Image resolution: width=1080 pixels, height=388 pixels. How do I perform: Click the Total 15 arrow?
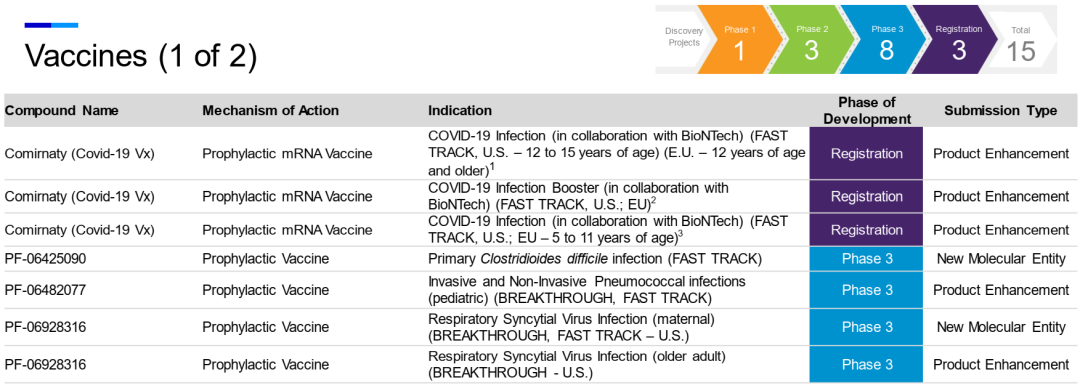coord(1025,40)
